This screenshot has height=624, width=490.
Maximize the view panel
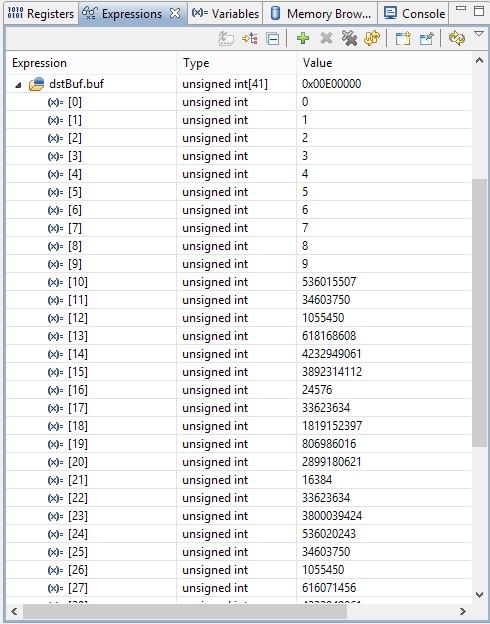[x=479, y=11]
